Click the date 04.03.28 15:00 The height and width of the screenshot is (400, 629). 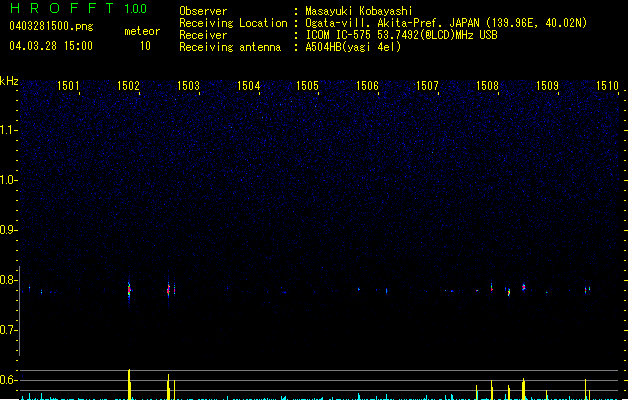click(x=51, y=46)
